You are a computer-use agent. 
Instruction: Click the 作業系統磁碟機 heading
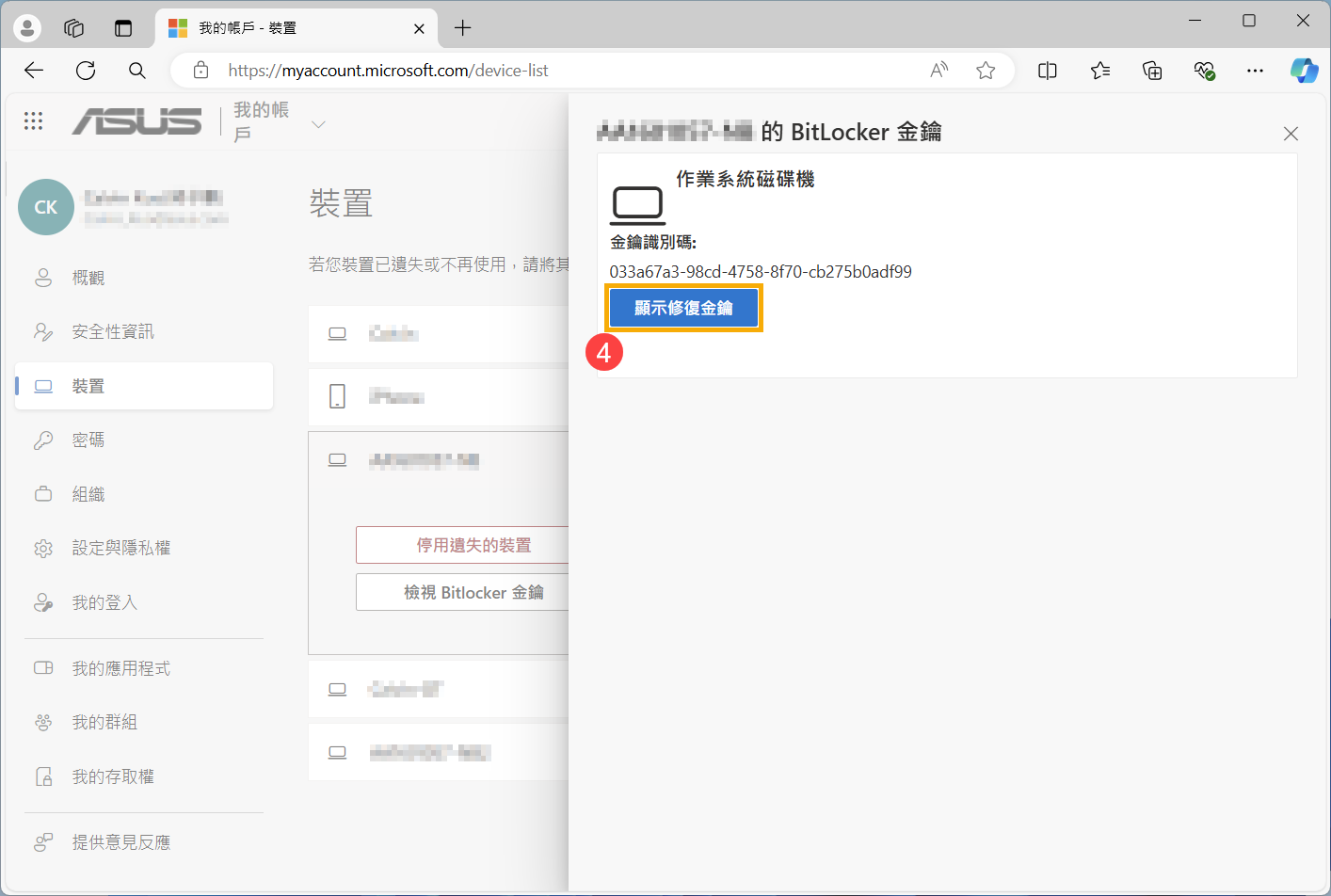click(x=745, y=179)
